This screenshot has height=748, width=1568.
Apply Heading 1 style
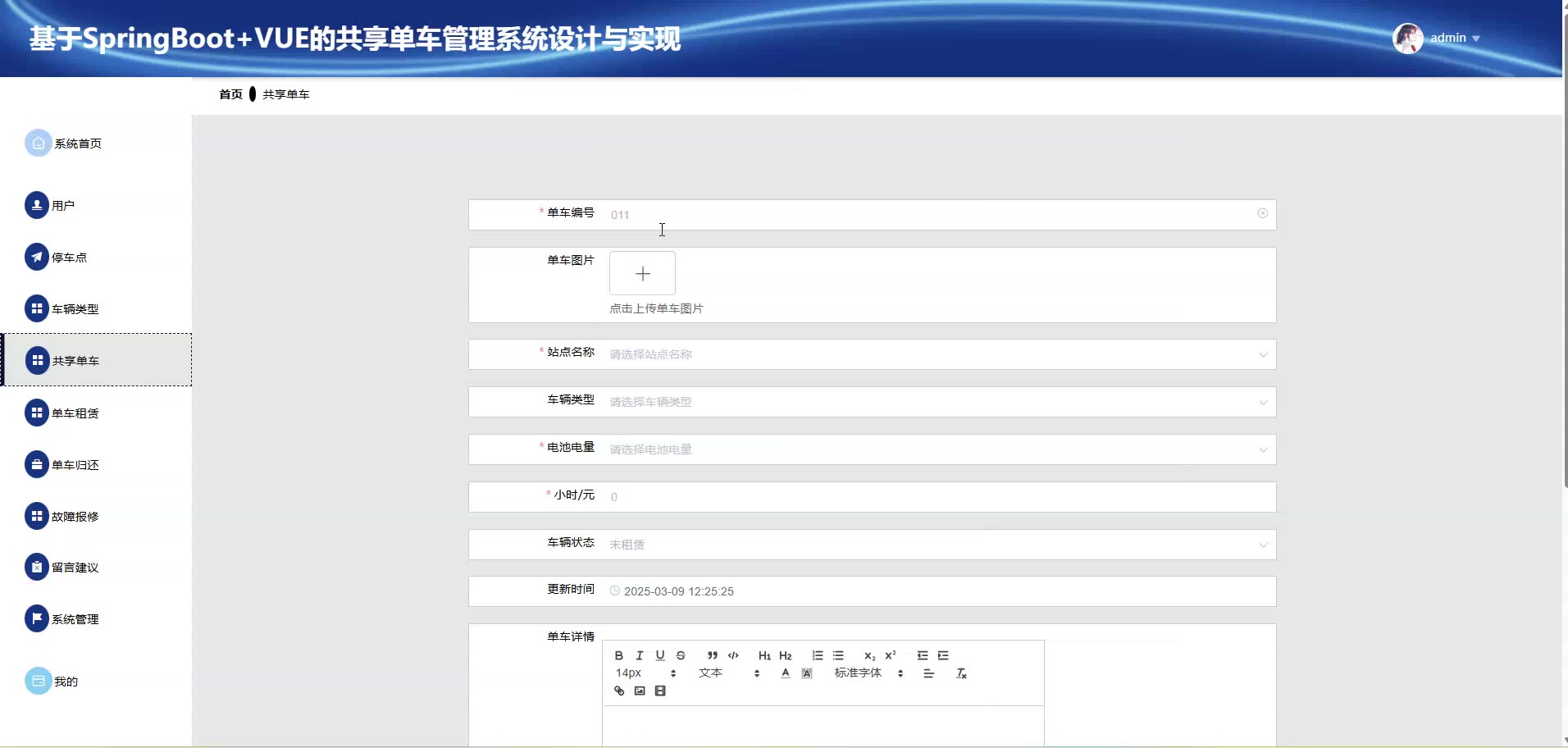(x=764, y=655)
